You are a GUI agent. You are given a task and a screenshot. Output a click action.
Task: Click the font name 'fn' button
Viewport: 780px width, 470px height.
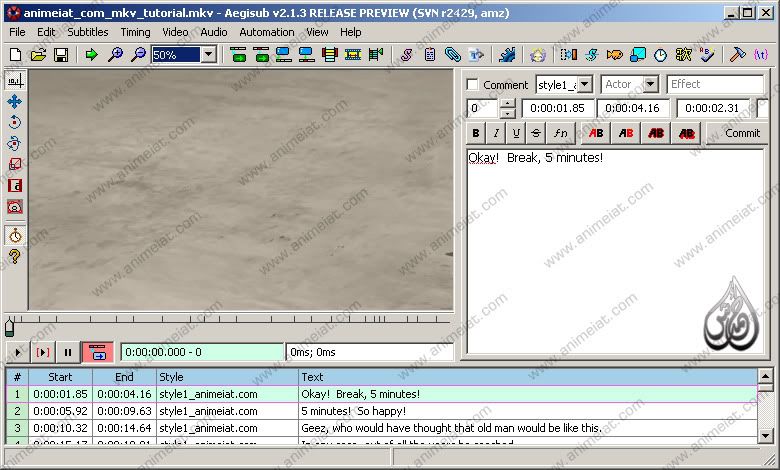click(561, 133)
